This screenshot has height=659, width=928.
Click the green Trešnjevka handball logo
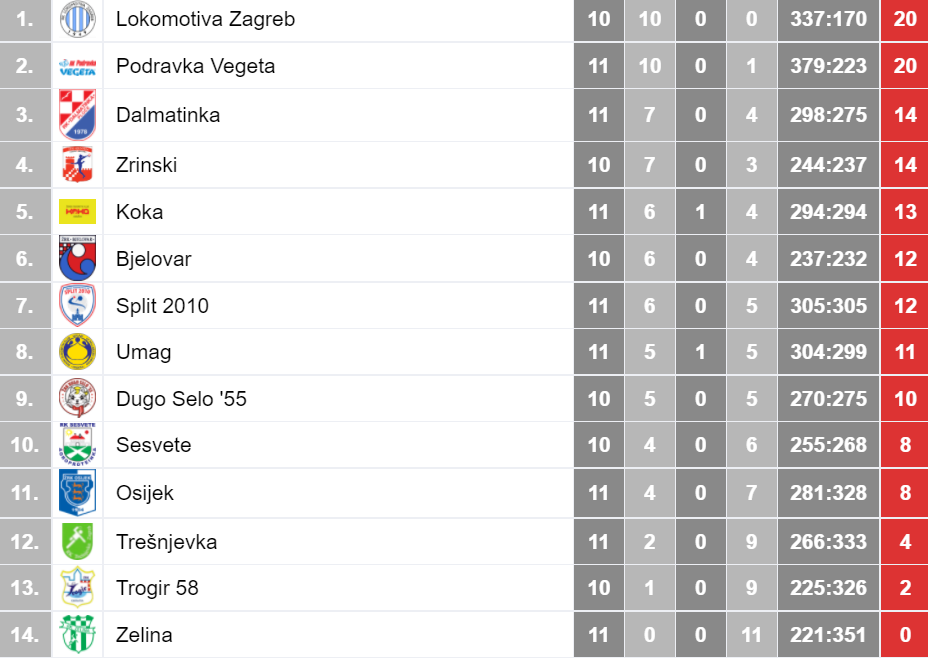(78, 541)
